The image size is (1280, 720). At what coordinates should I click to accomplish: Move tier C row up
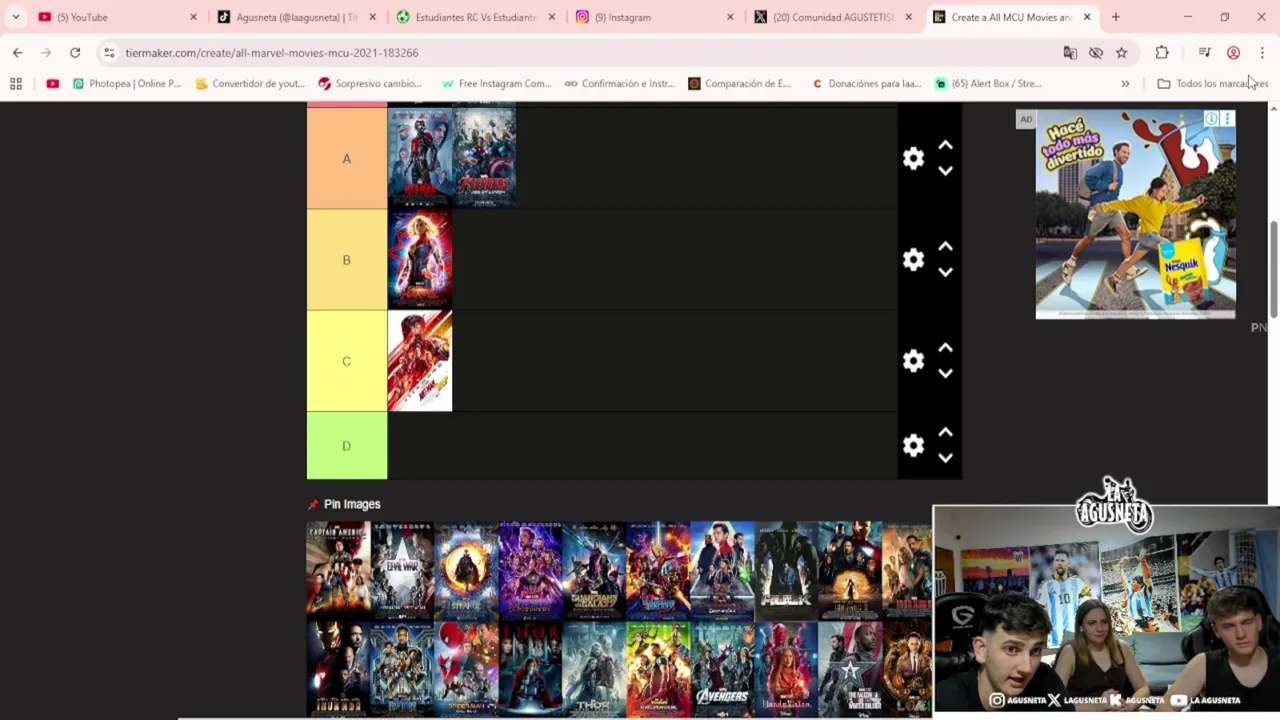click(x=945, y=348)
